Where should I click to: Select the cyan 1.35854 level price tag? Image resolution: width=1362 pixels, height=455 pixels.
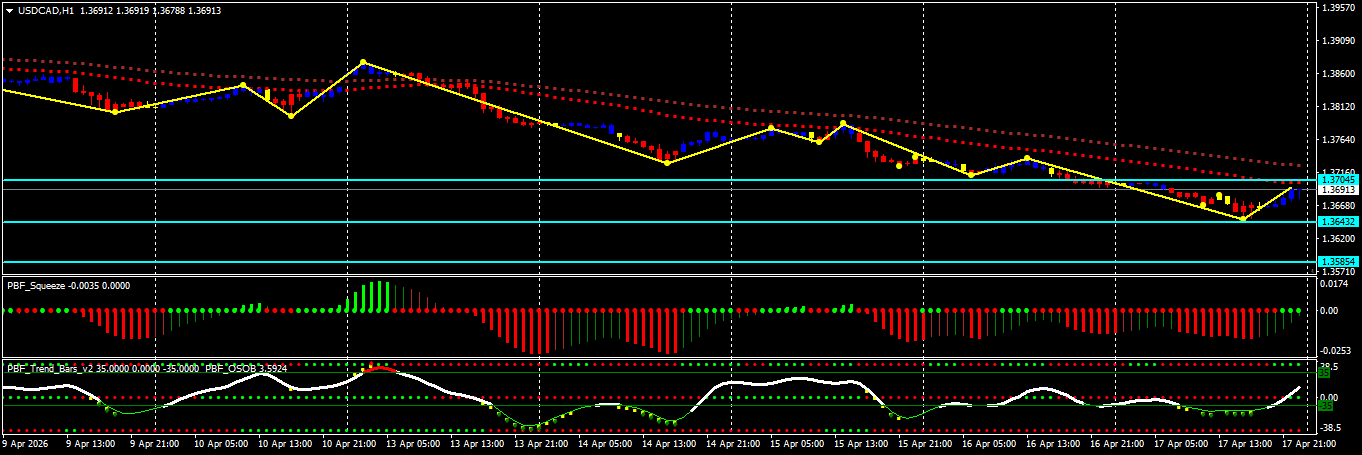1337,261
